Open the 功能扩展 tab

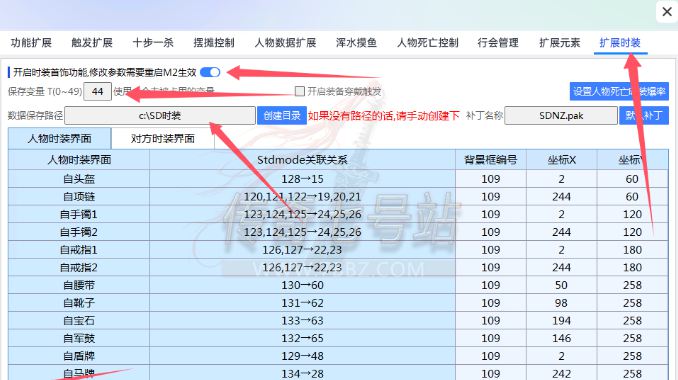coord(31,43)
